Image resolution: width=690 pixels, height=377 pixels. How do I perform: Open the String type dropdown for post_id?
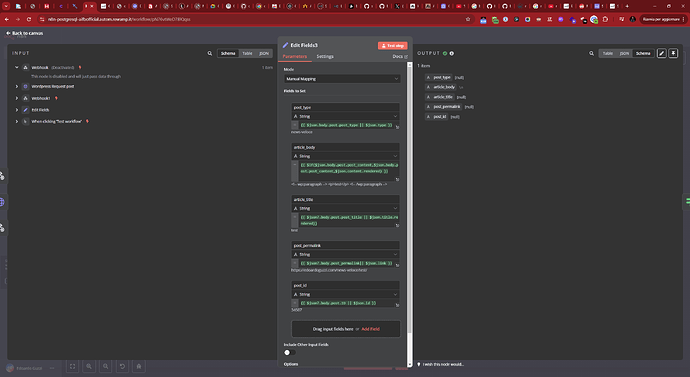[x=345, y=294]
